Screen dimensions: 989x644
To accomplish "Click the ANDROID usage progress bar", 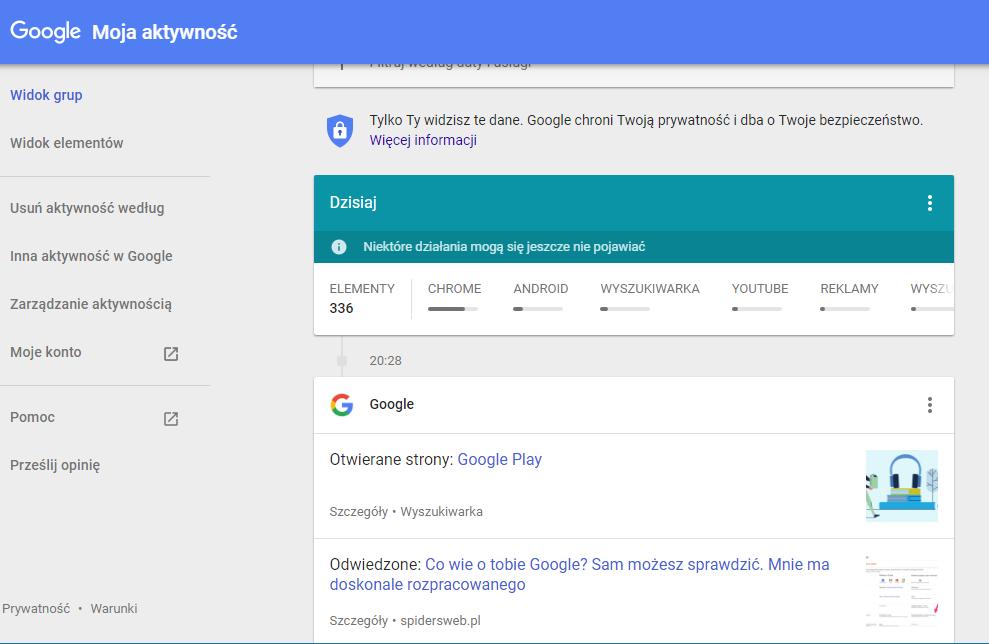I will [538, 309].
